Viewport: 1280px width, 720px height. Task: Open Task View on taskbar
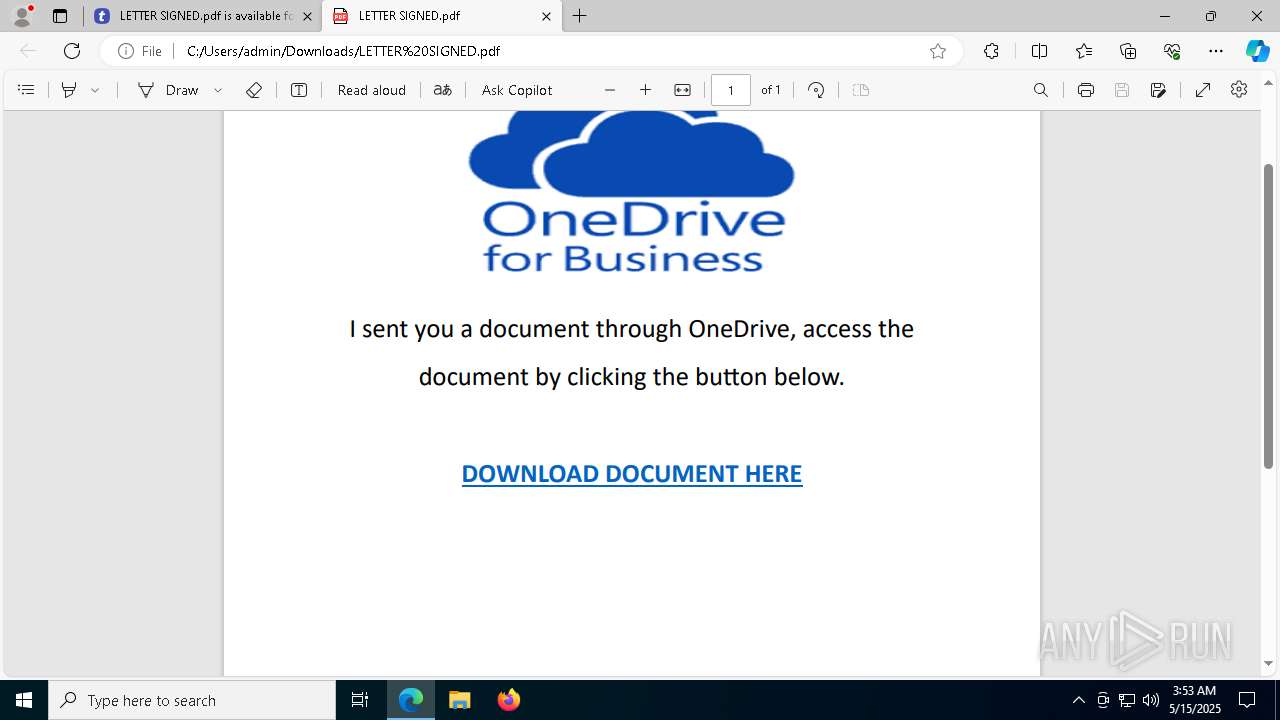(x=360, y=700)
